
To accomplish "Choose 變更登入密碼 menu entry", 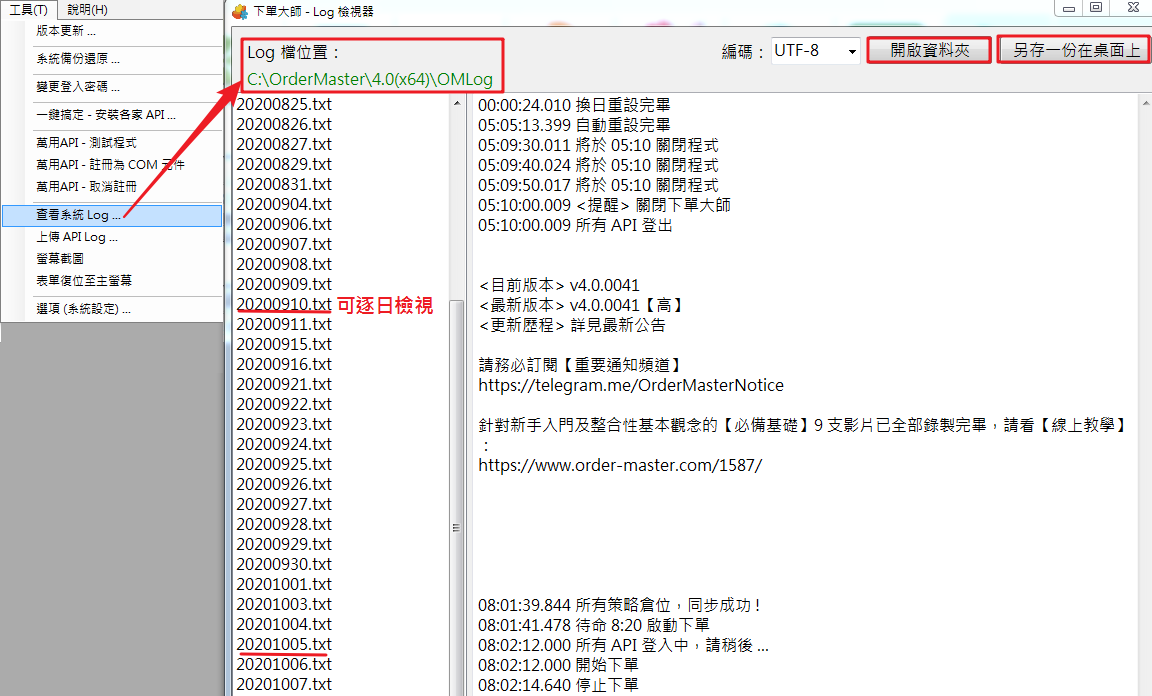I will click(78, 87).
